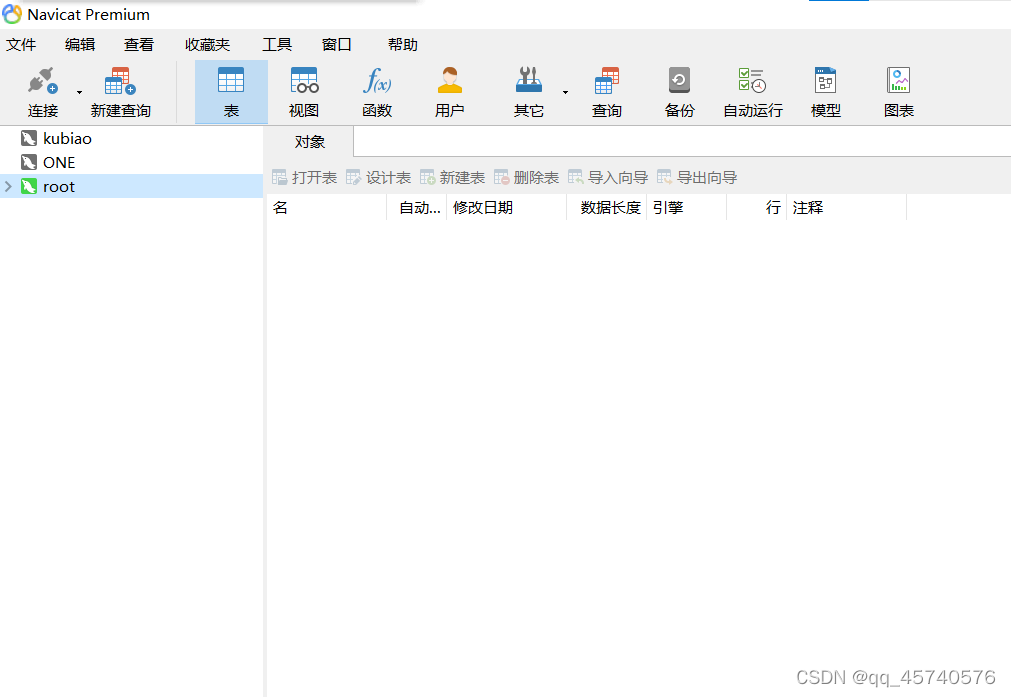The height and width of the screenshot is (697, 1011).
Task: Select the 其它 (Others) toolbar icon
Action: coord(529,90)
